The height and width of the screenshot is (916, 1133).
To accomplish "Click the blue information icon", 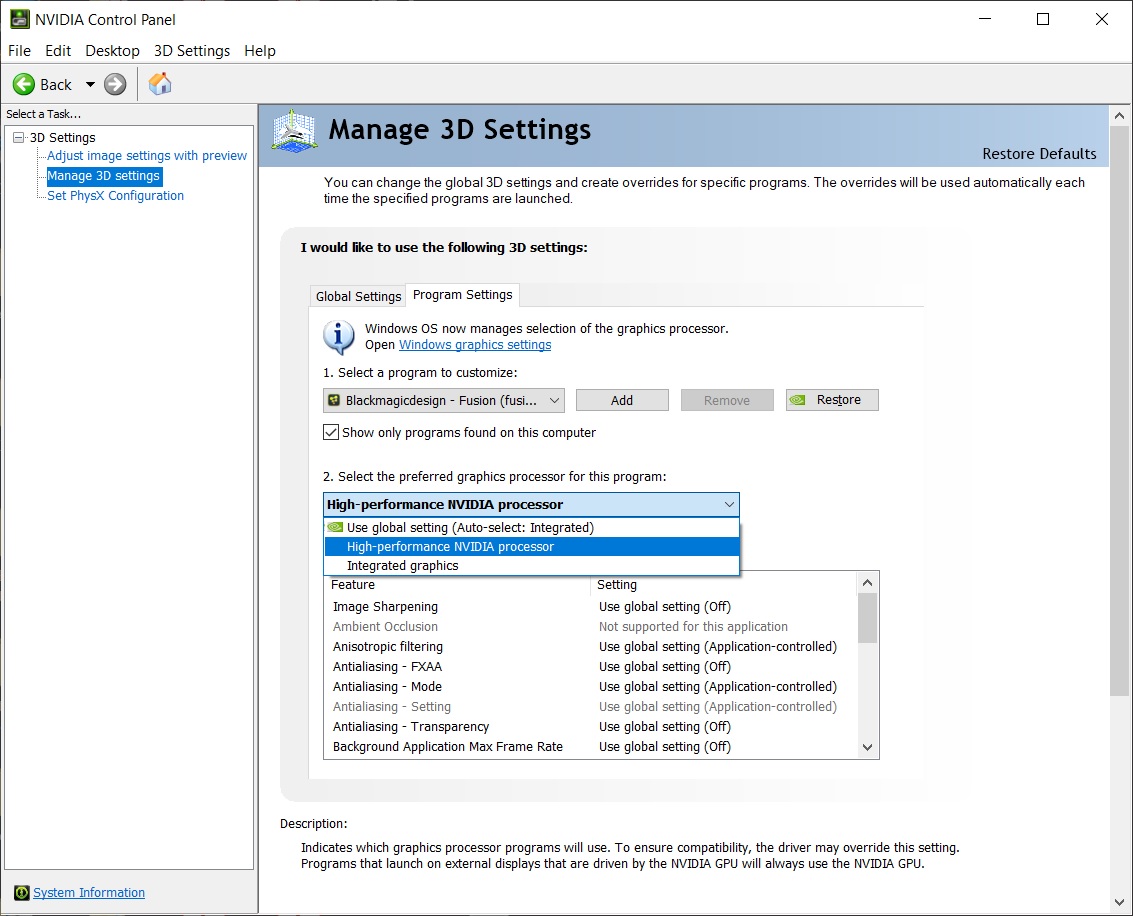I will (x=338, y=337).
